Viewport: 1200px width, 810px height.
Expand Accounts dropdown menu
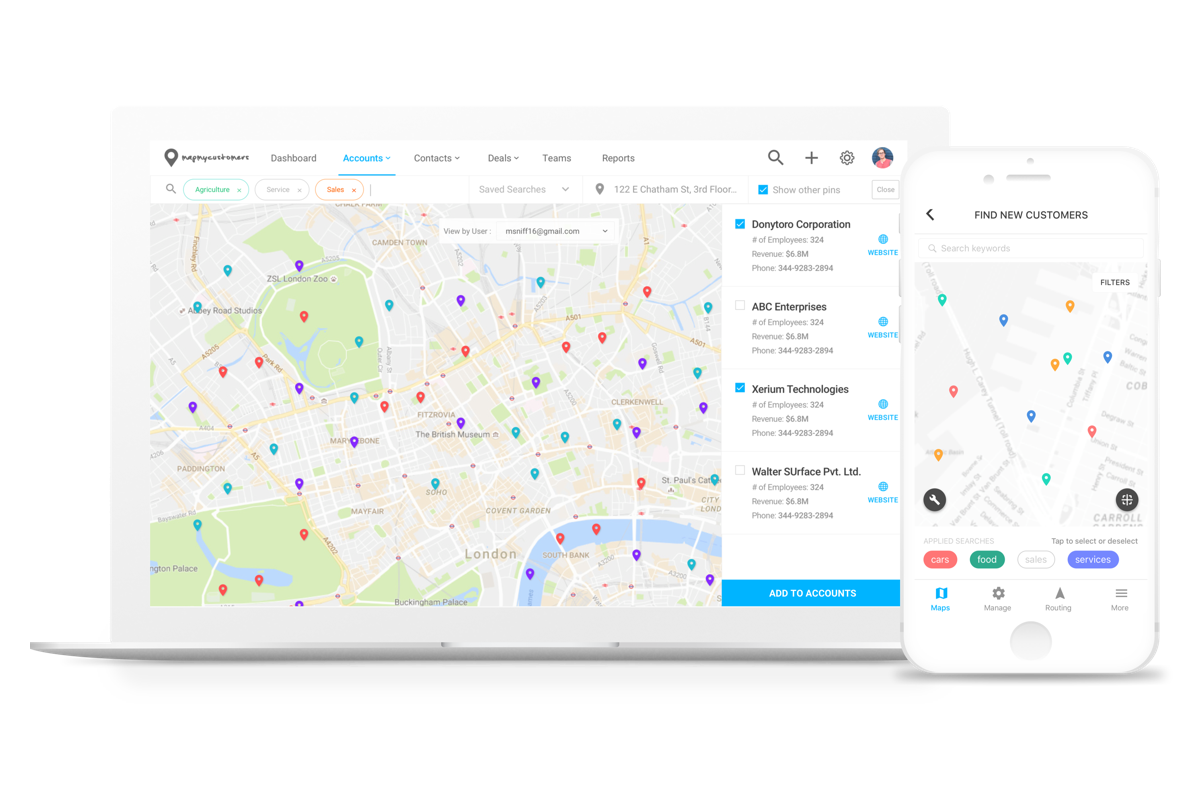point(366,158)
